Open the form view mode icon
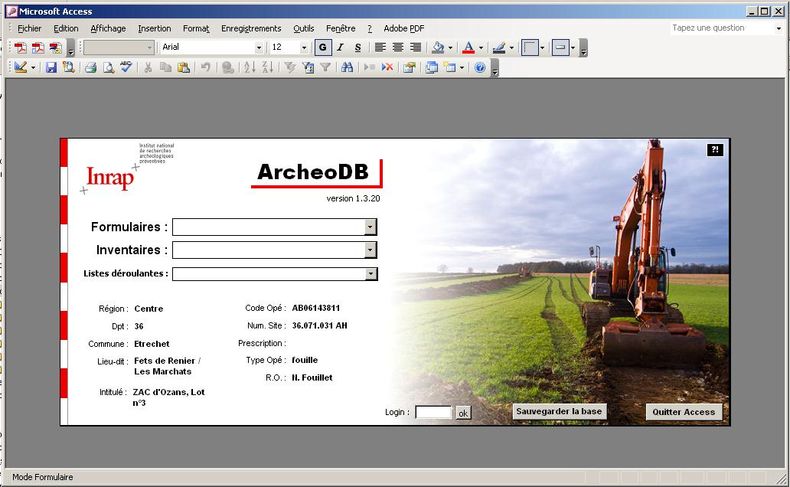 pyautogui.click(x=21, y=67)
